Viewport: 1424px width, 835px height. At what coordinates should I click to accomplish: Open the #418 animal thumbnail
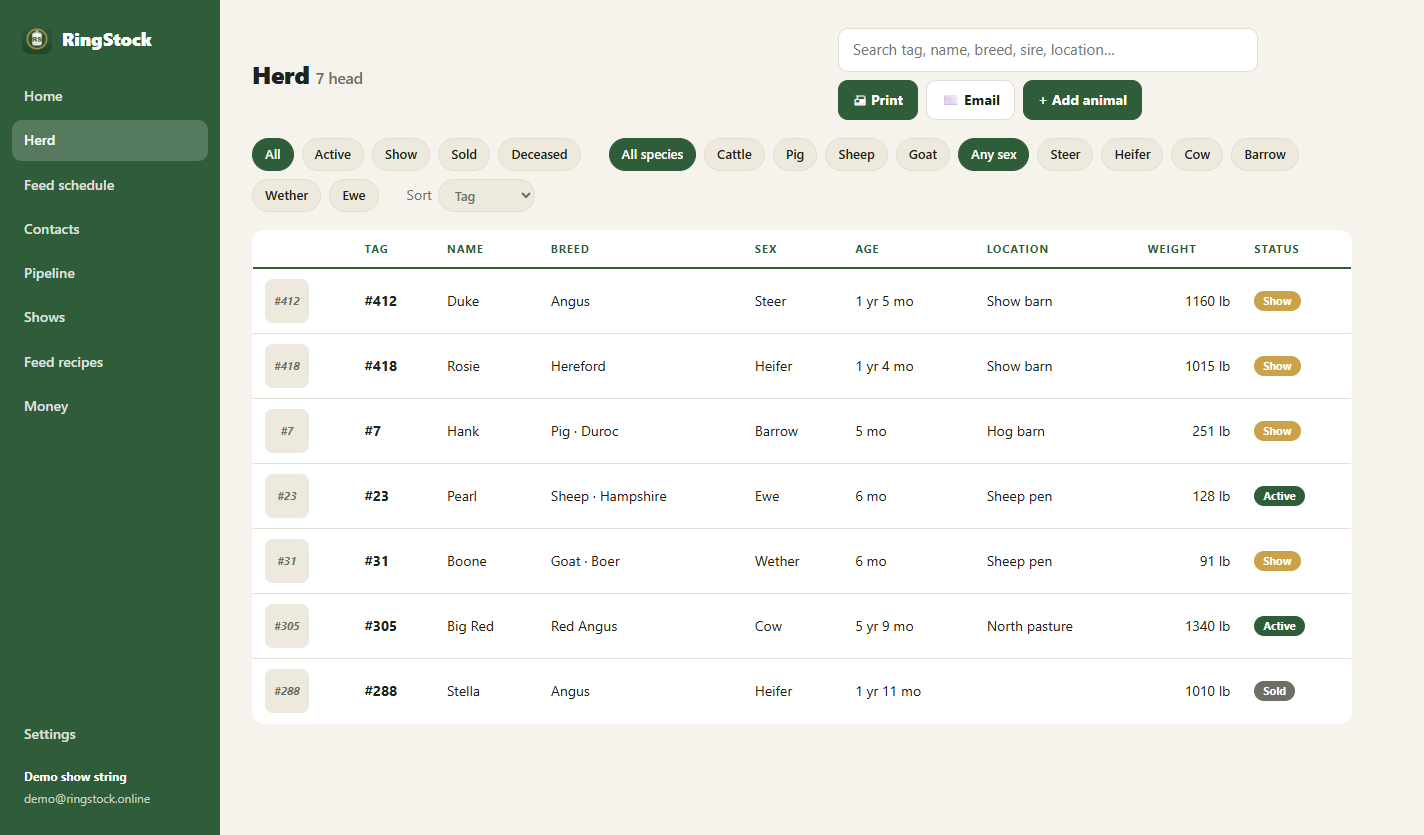[x=287, y=366]
